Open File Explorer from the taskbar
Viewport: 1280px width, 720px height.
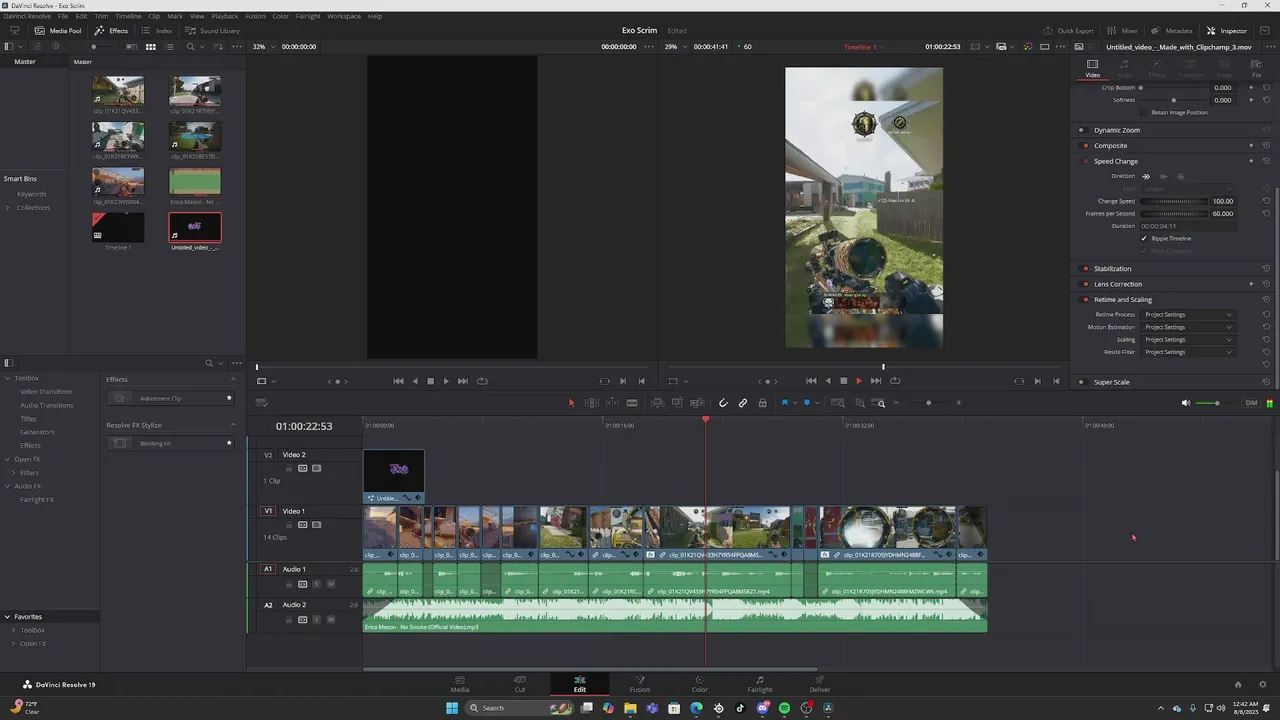[x=630, y=708]
